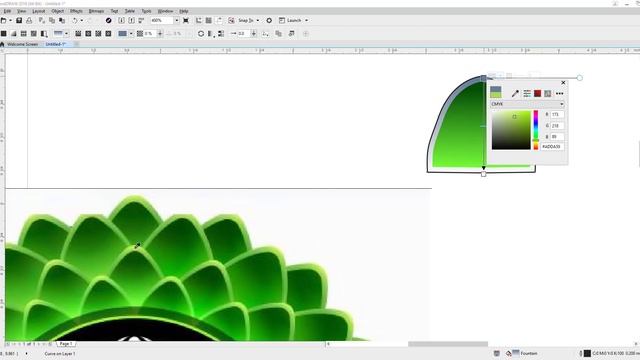Toggle Show rulers button
The height and width of the screenshot is (360, 640).
coord(199,20)
